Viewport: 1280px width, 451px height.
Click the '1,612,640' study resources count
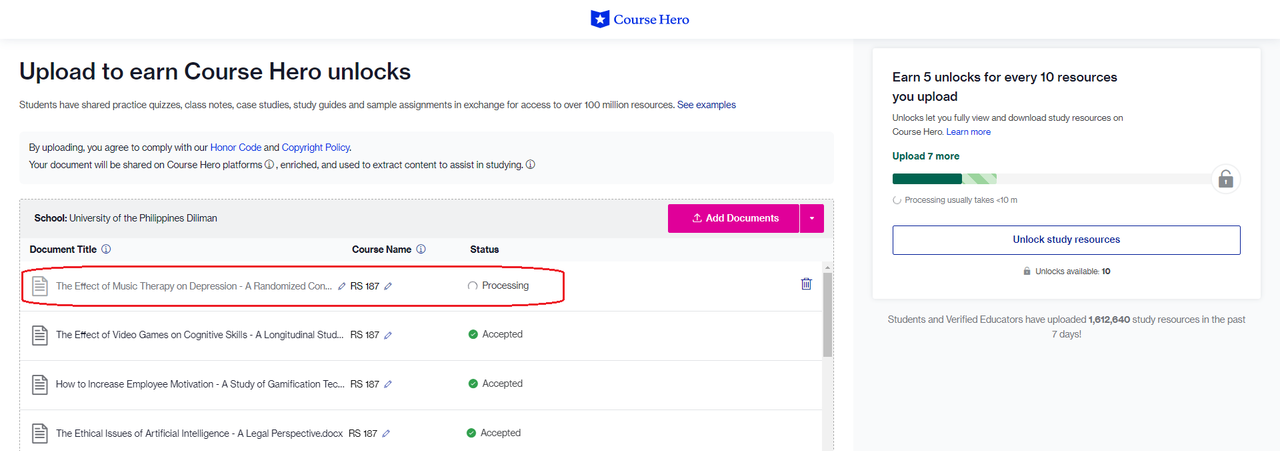click(x=1109, y=320)
